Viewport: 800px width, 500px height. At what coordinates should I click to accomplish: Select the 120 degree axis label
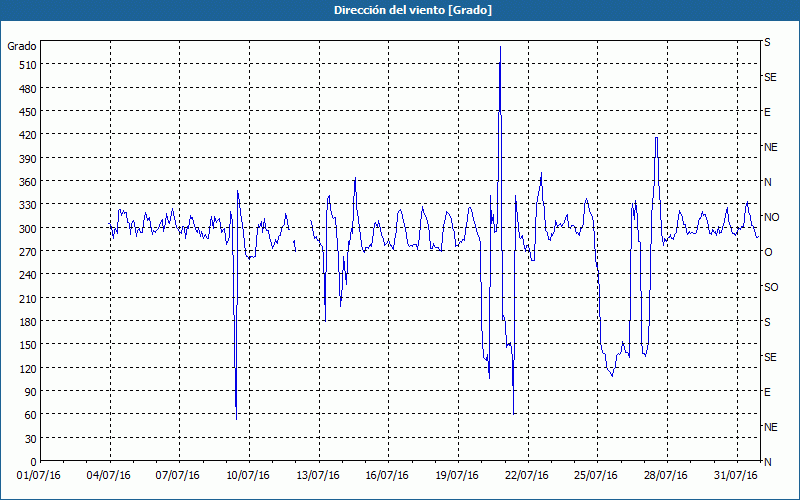click(x=29, y=369)
